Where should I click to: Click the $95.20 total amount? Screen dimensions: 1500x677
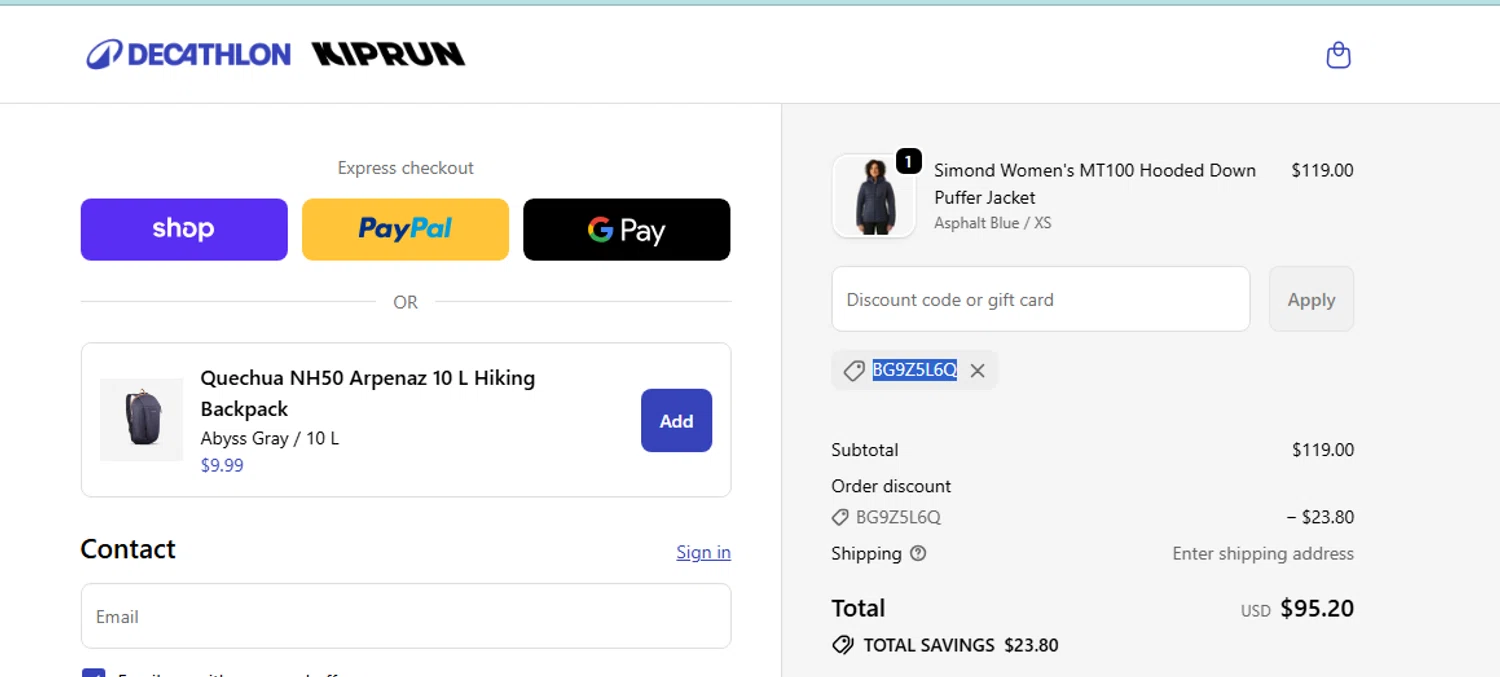pyautogui.click(x=1317, y=608)
